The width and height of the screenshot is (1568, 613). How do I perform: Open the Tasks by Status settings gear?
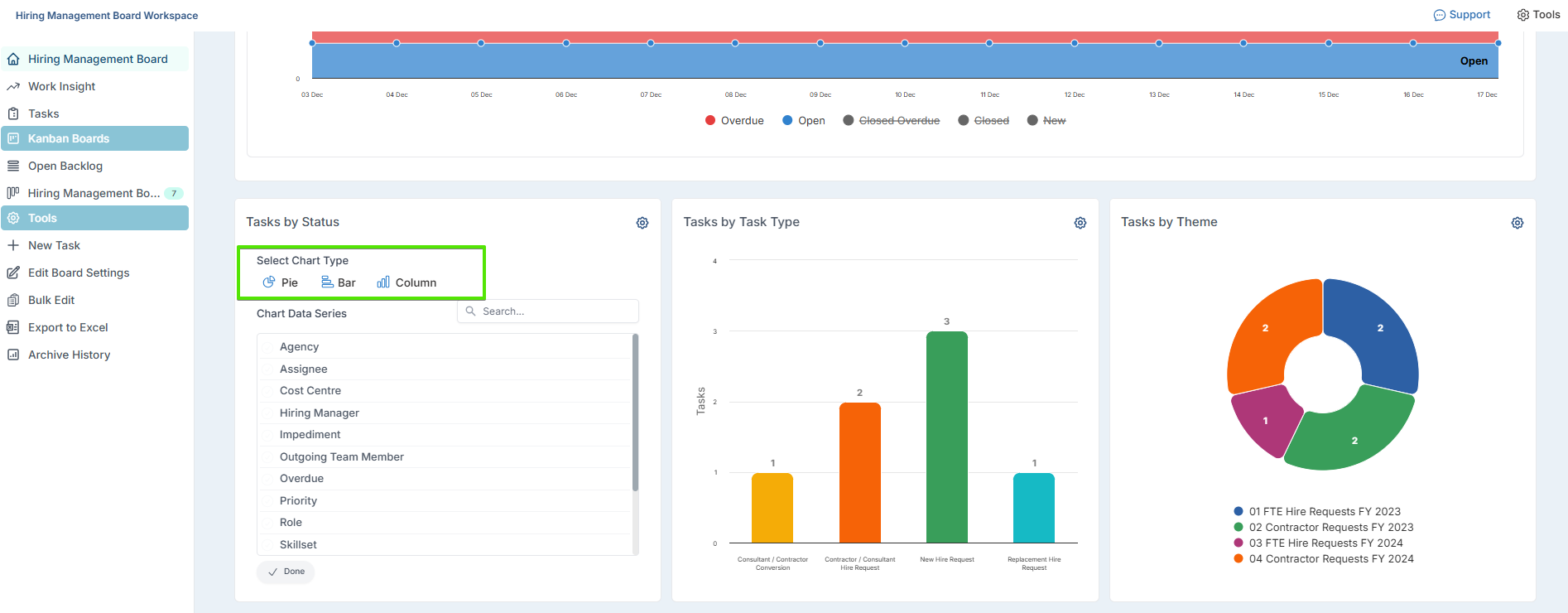pos(642,223)
